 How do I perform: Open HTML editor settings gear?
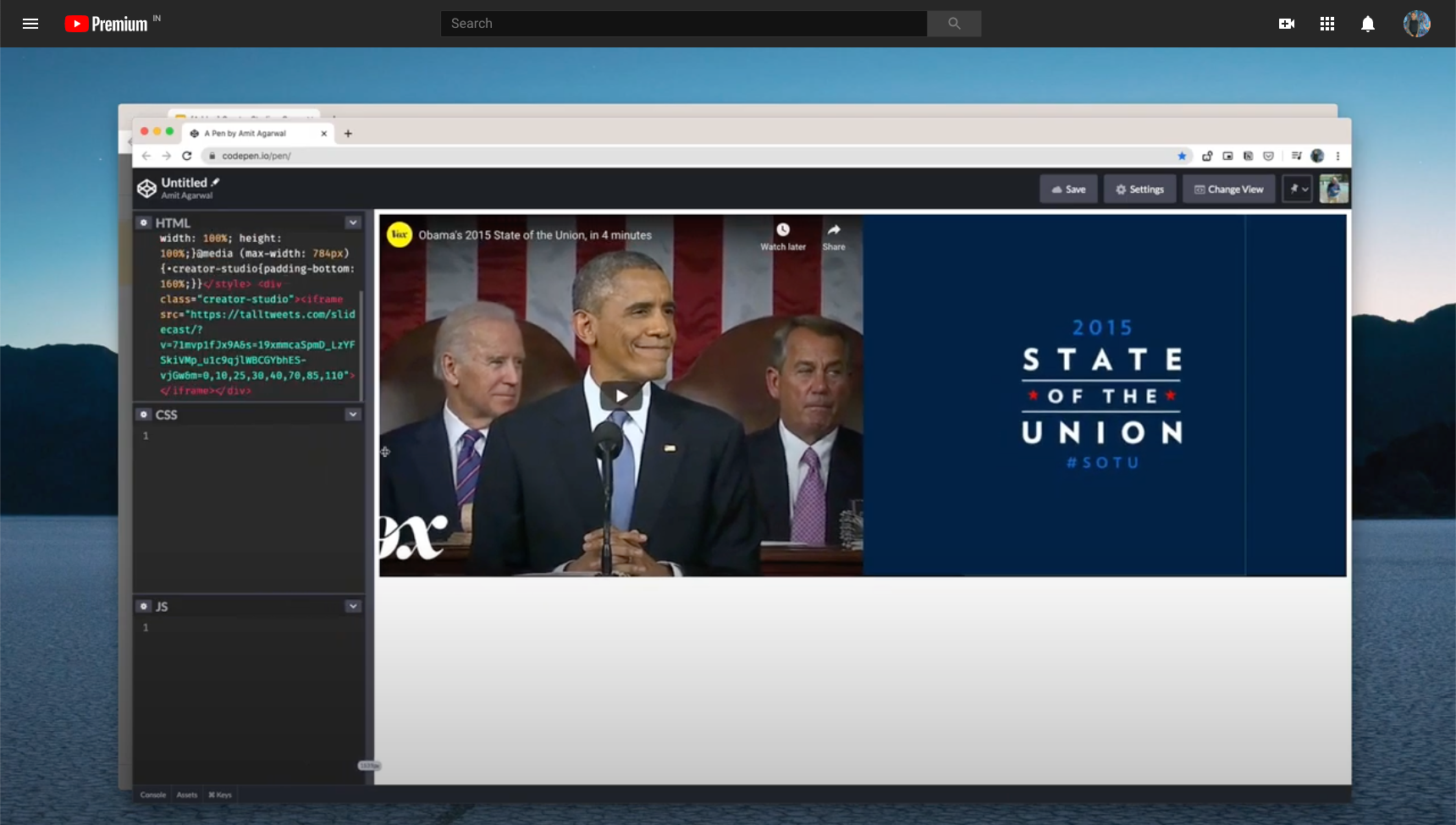pos(144,223)
